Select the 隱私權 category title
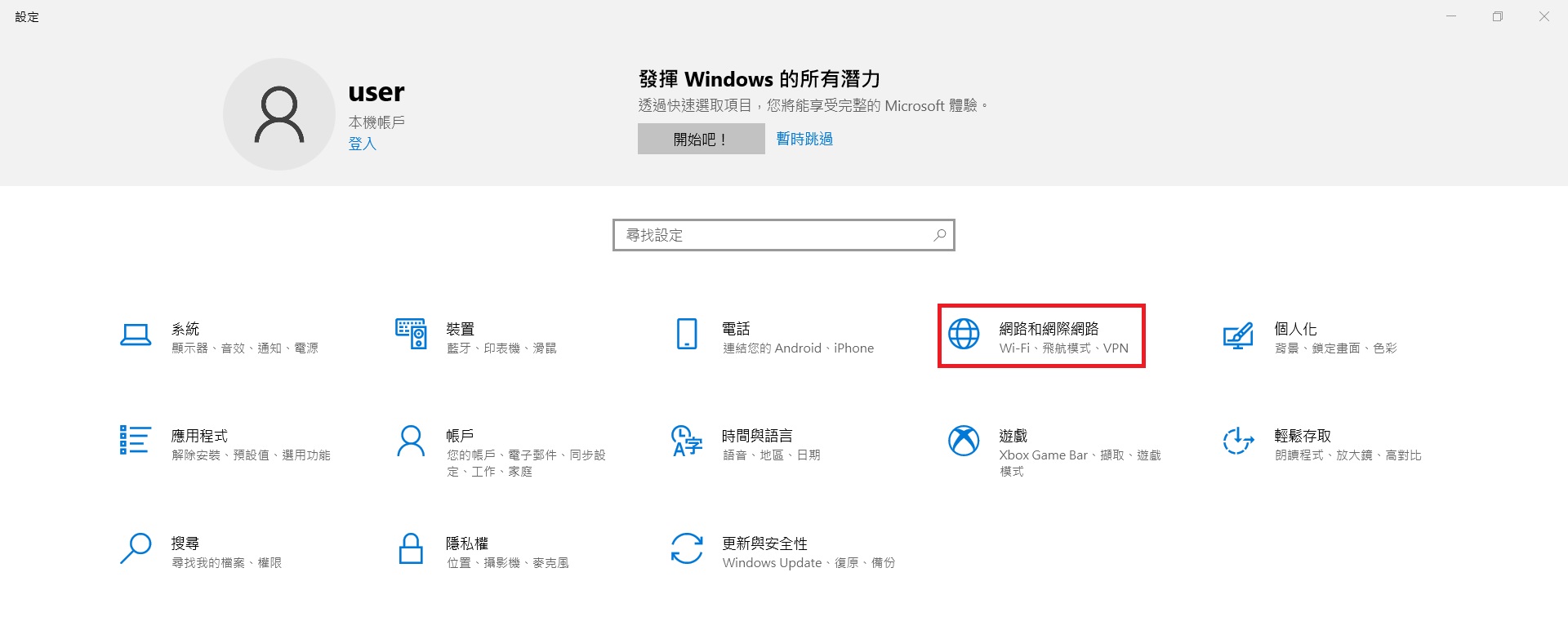 pyautogui.click(x=467, y=543)
